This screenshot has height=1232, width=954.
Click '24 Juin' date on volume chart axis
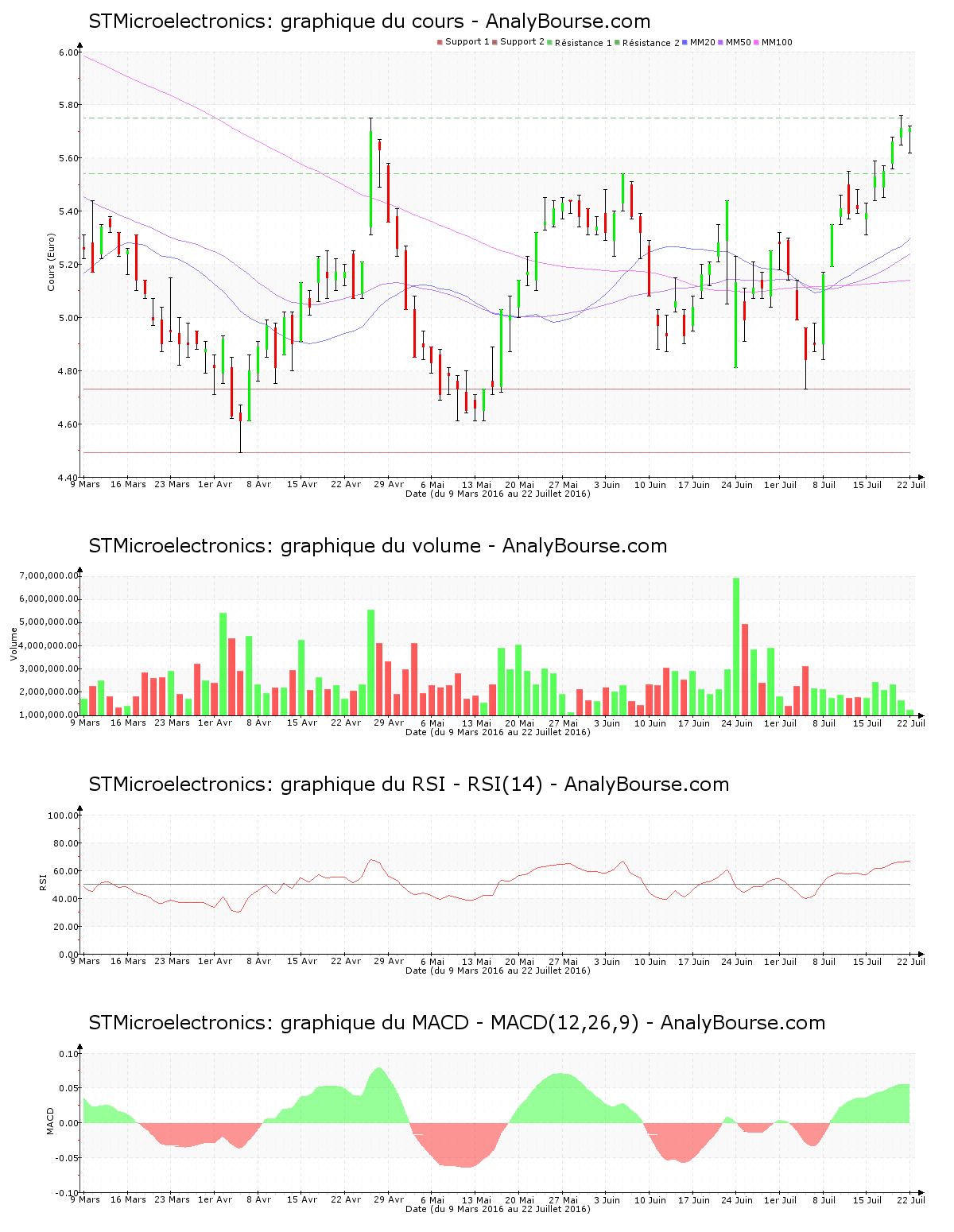[737, 723]
